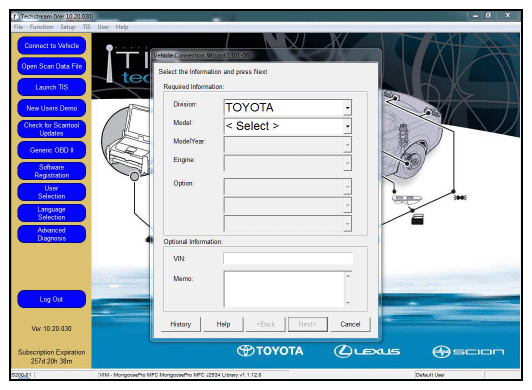This screenshot has height=390, width=532.
Task: Open Generic OBD II mode
Action: (52, 150)
